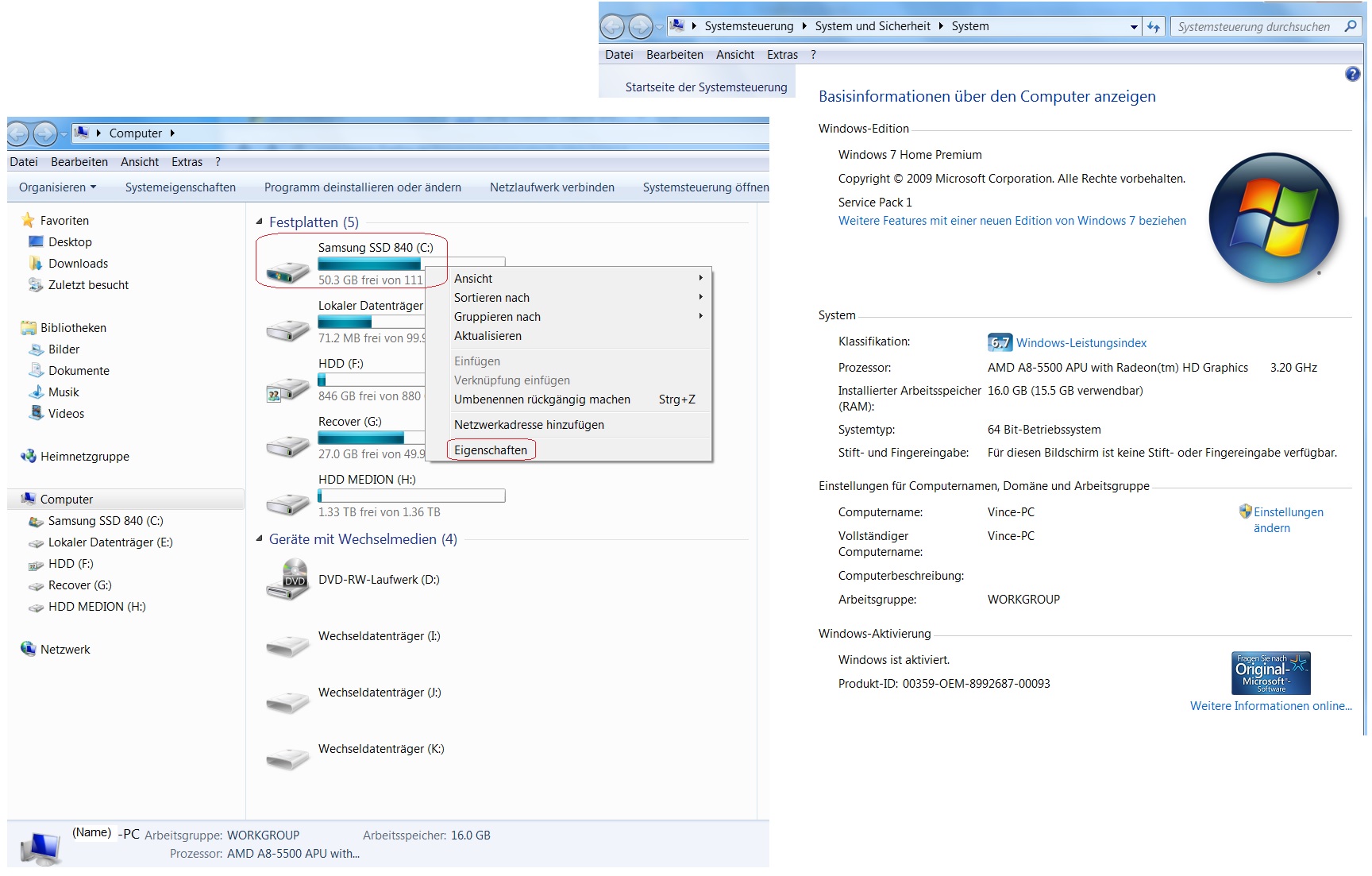1372x876 pixels.
Task: Select Recover (G:) in the navigation tree
Action: [79, 585]
